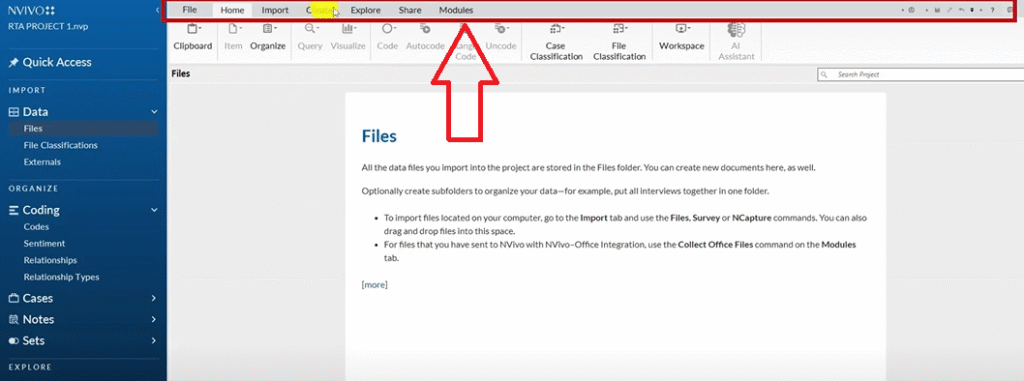Click the circular info icon in title bar
Screen dimensions: 1024x381
click(911, 10)
